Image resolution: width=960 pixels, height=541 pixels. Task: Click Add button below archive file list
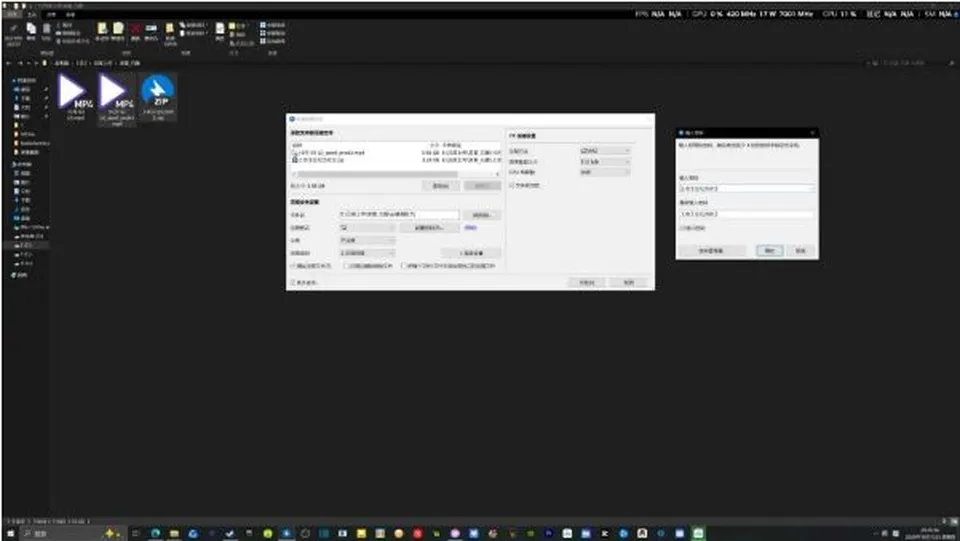click(x=441, y=186)
